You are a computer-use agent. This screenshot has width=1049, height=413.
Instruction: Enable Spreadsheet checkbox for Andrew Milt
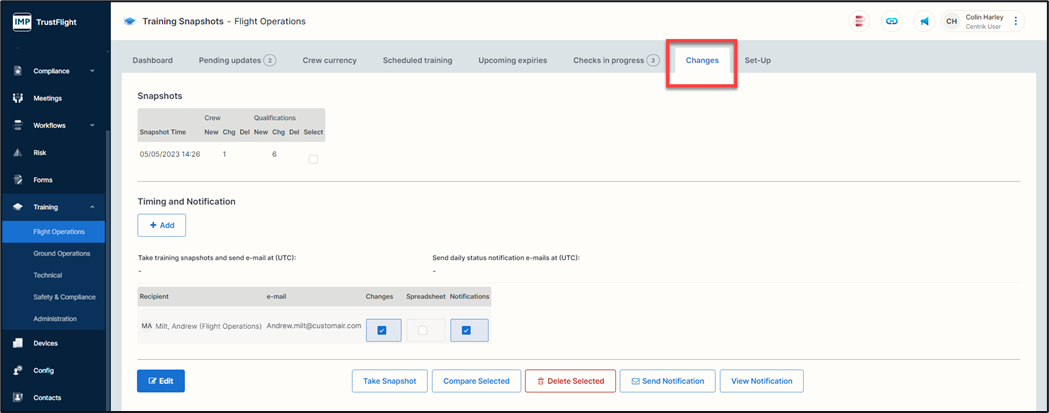(423, 331)
